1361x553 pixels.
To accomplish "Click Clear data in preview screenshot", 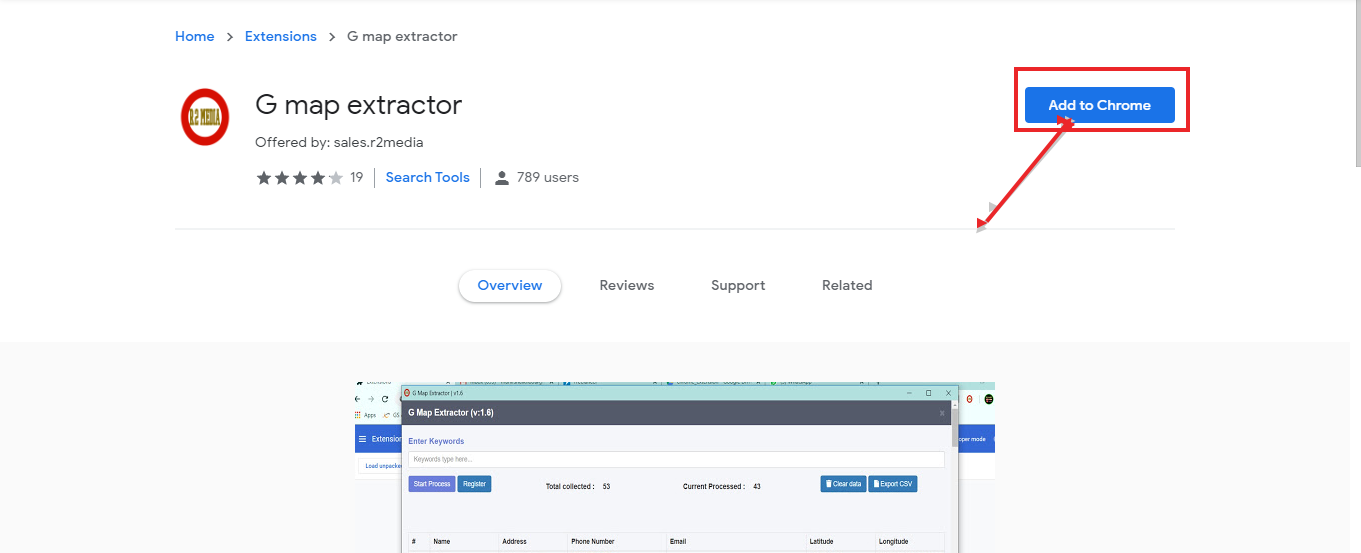I will (x=843, y=484).
